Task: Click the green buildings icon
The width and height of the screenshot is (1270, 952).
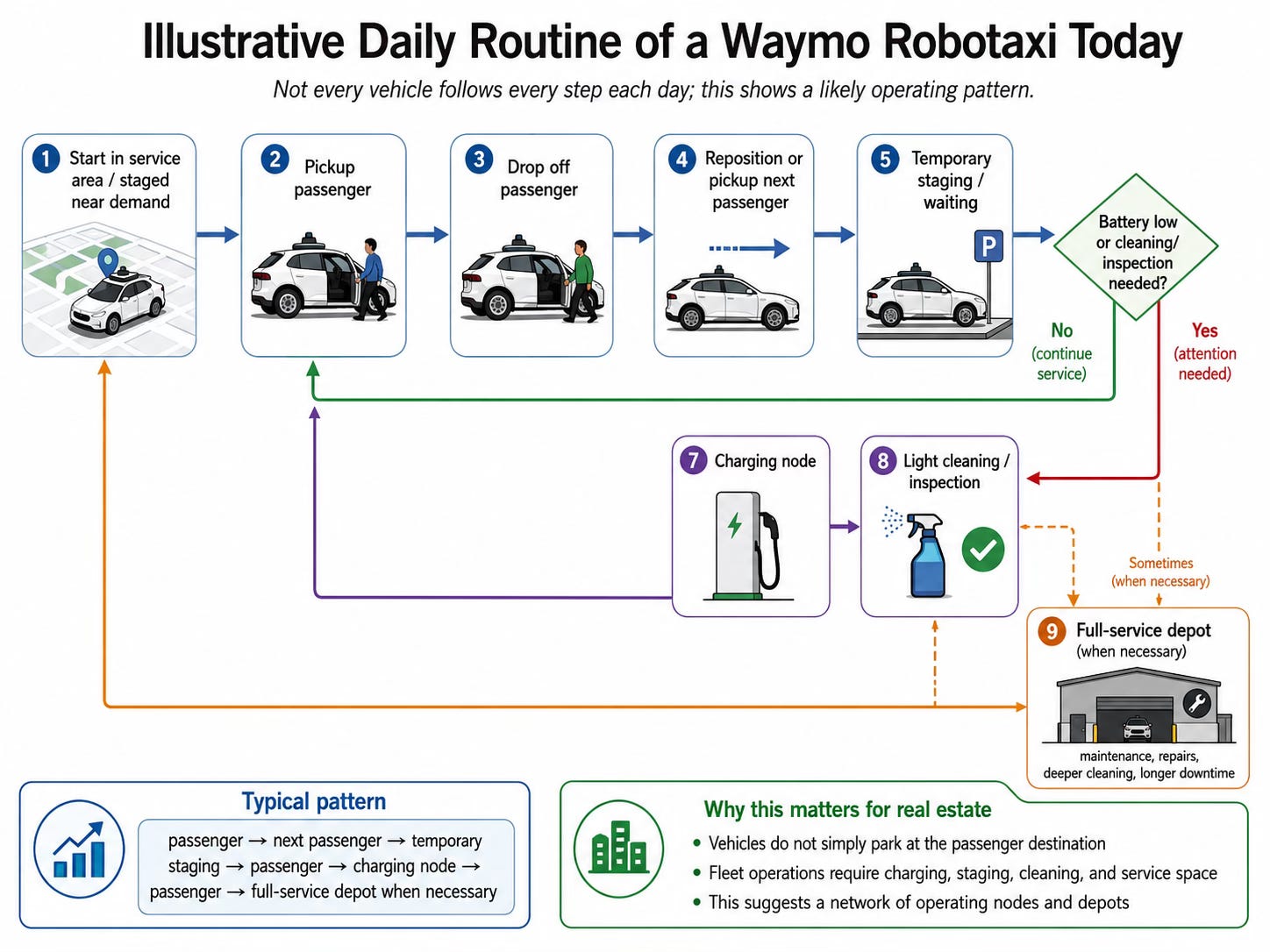Action: click(619, 849)
